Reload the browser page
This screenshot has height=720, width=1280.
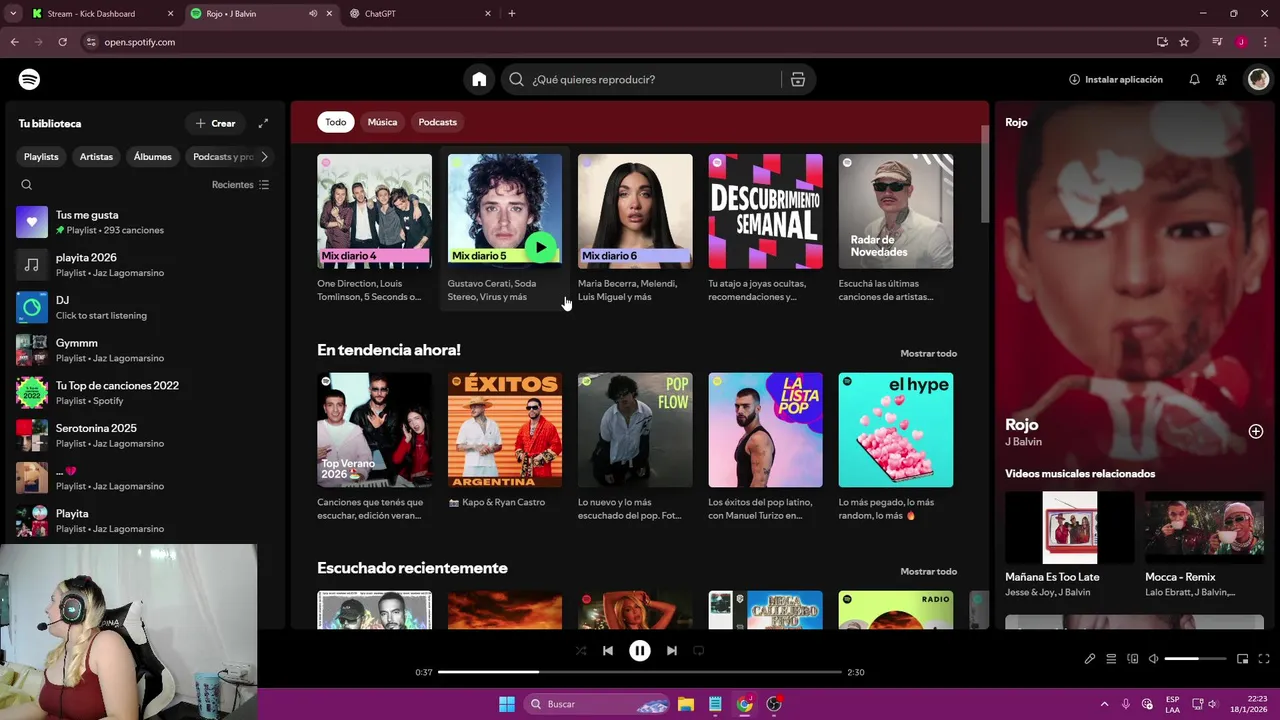(x=62, y=42)
